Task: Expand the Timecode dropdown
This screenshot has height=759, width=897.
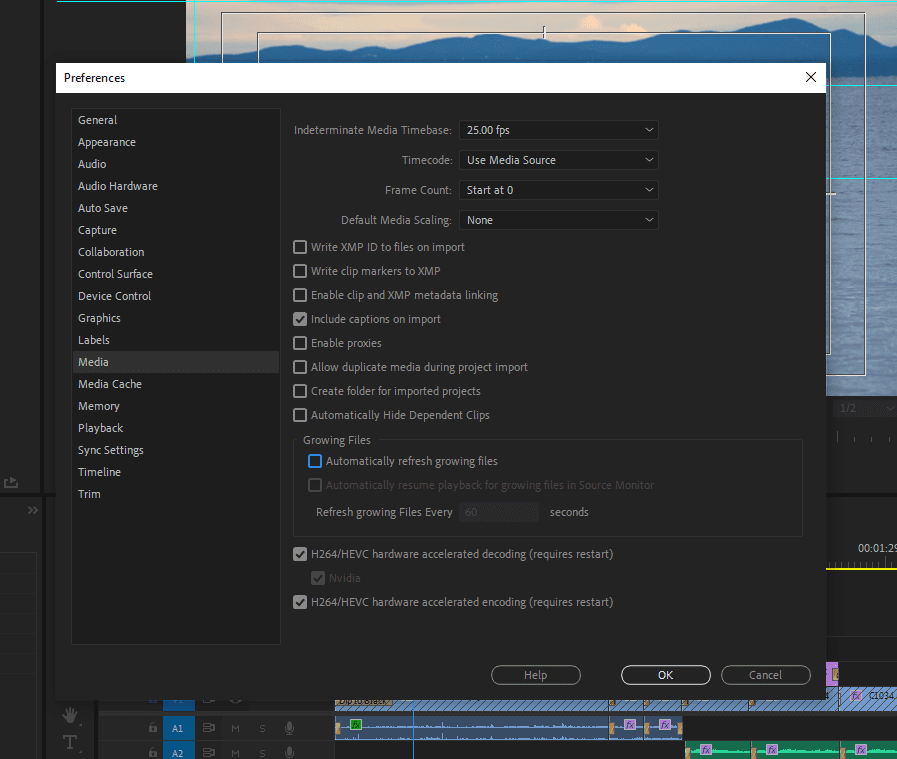Action: (558, 160)
